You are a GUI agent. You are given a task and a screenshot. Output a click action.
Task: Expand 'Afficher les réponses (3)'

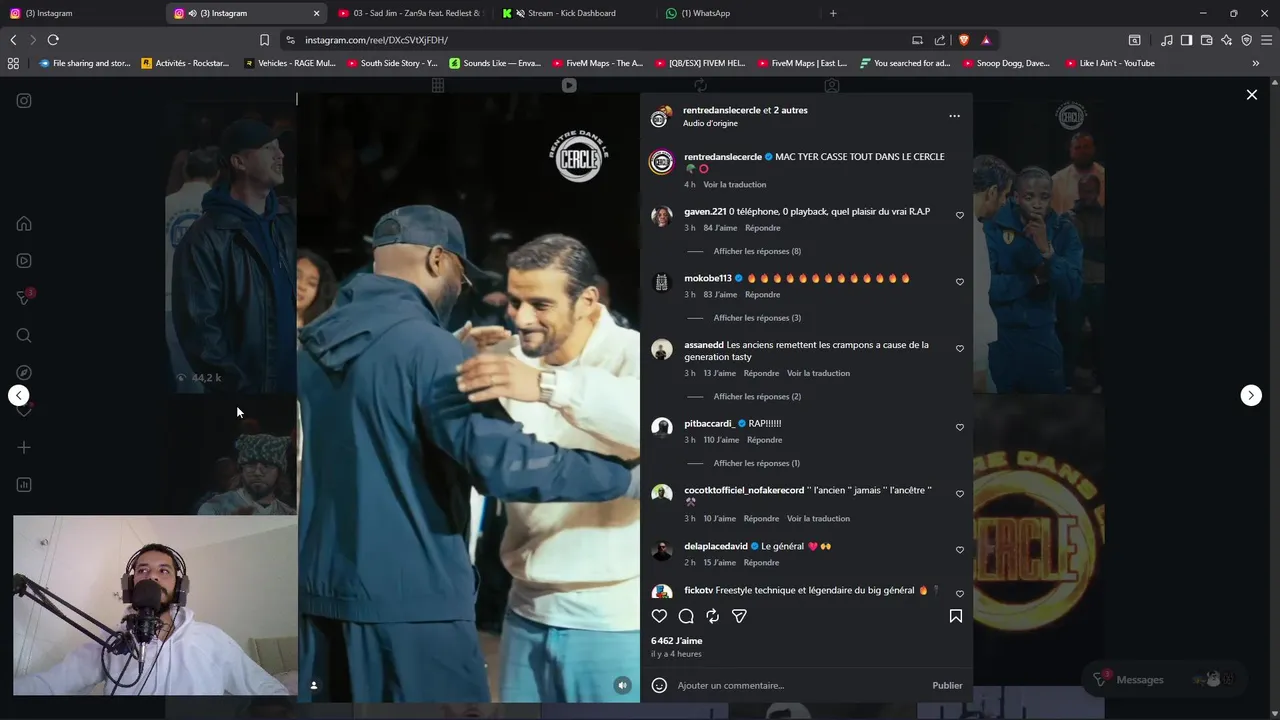pos(757,318)
